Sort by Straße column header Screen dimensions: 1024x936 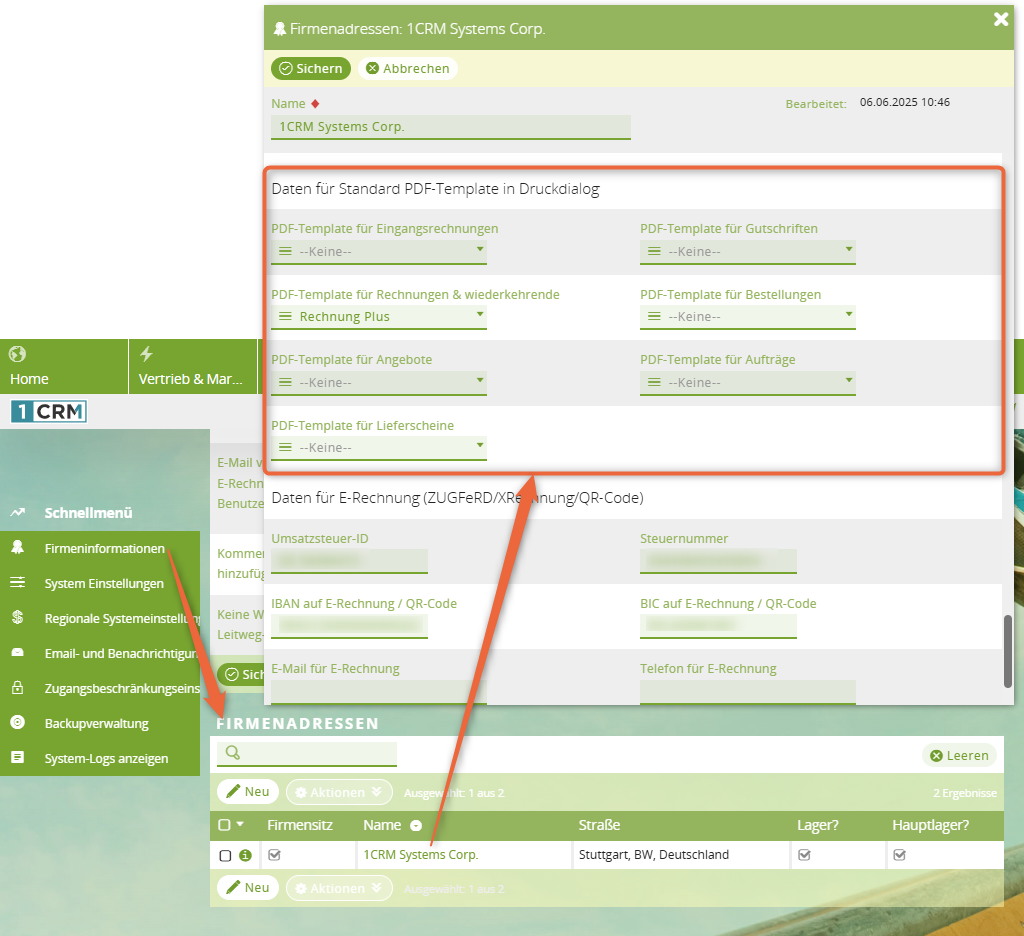pyautogui.click(x=599, y=825)
